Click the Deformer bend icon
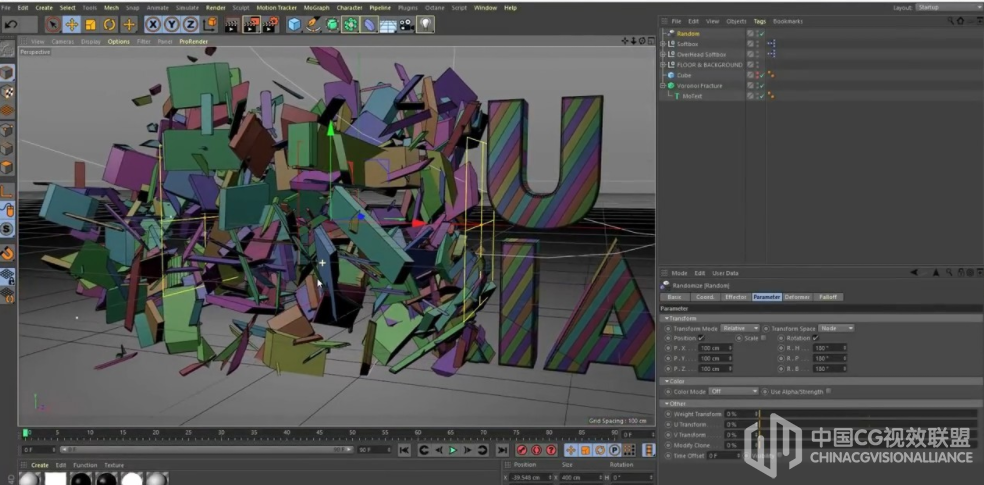The image size is (984, 485). coord(370,24)
